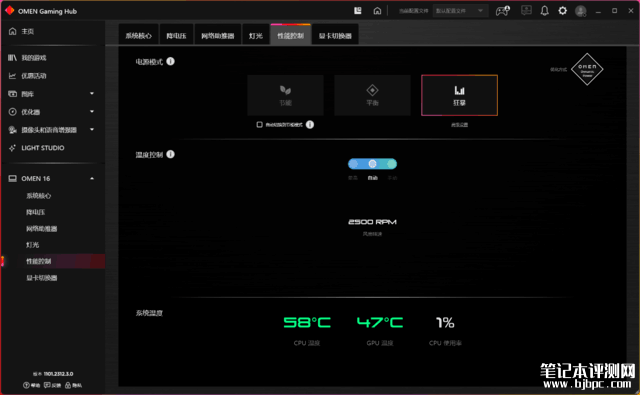This screenshot has width=640, height=395.
Task: Switch to the 显卡切换器 tab
Action: point(335,36)
